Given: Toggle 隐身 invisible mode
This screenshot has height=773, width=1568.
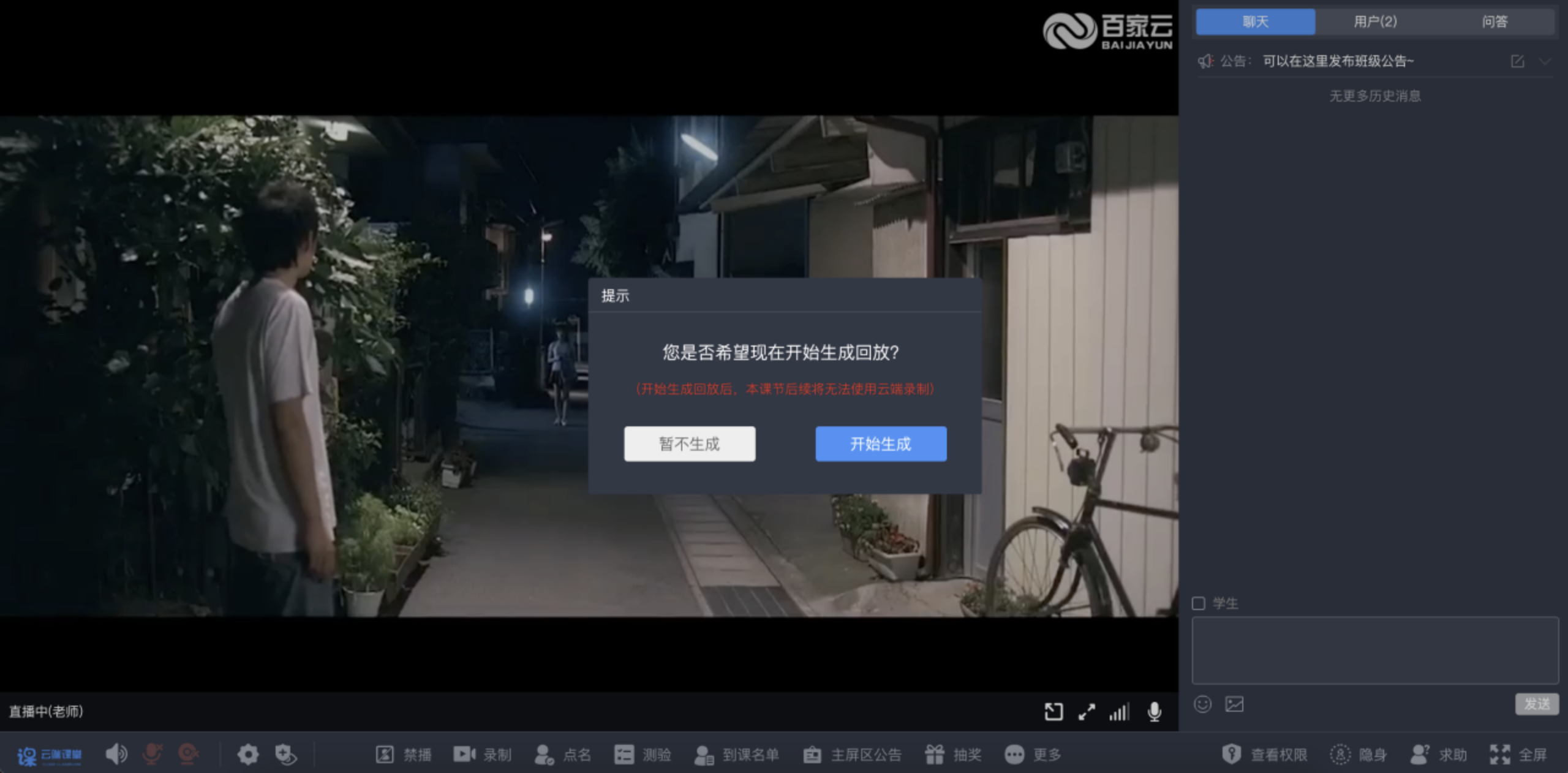Looking at the screenshot, I should (x=1358, y=755).
